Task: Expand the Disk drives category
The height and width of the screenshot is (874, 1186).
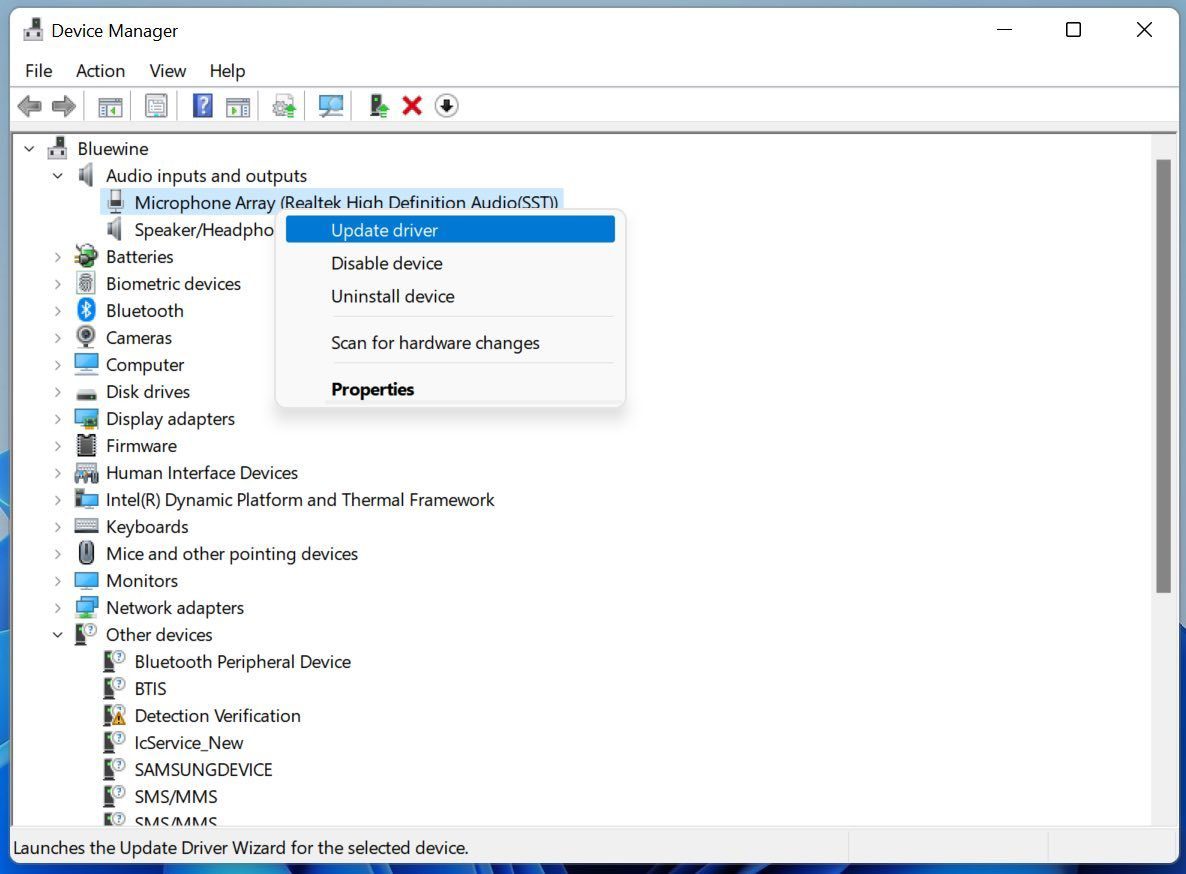Action: [x=57, y=392]
